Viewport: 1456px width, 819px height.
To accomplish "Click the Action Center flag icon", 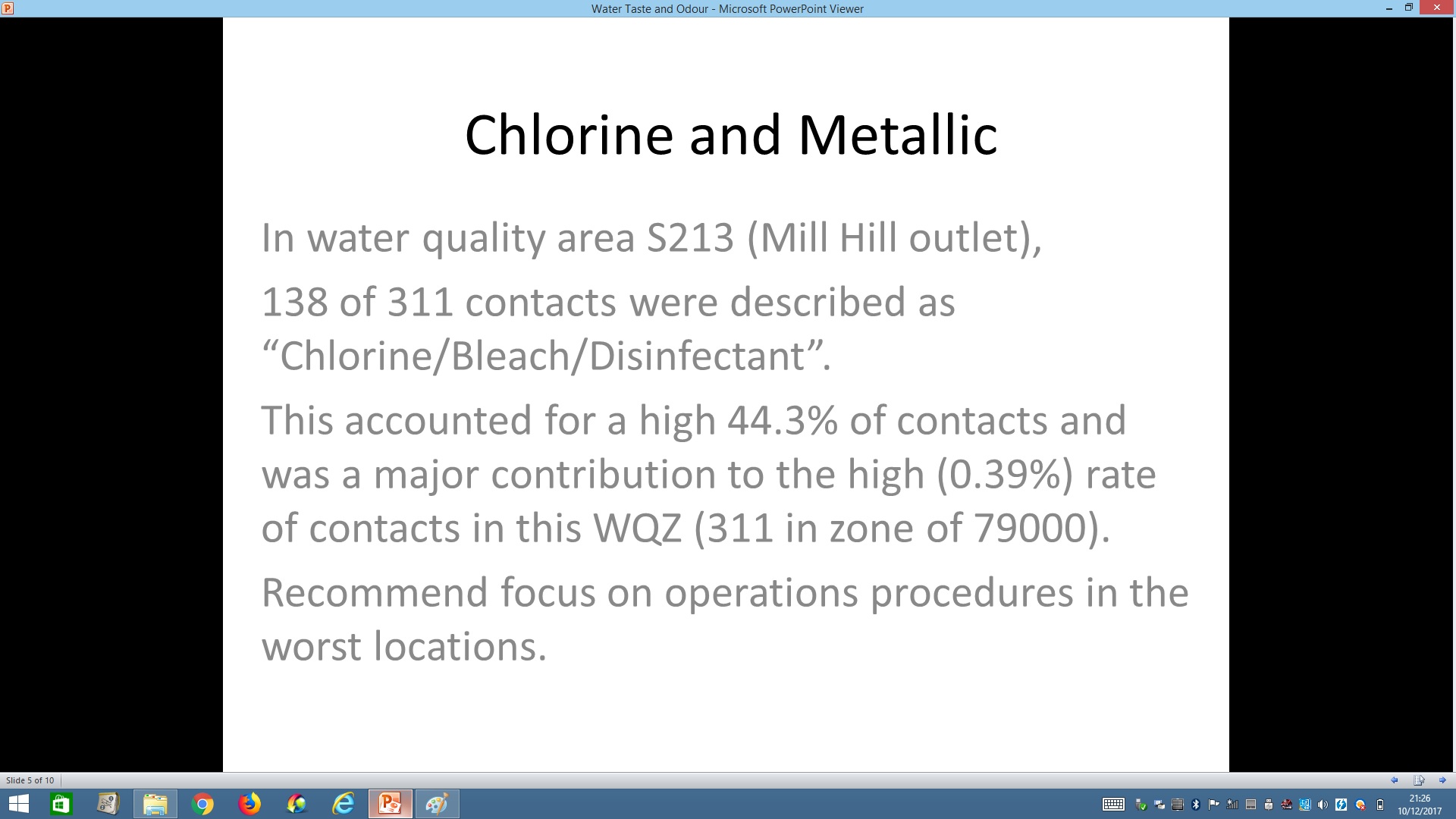I will click(x=1214, y=805).
